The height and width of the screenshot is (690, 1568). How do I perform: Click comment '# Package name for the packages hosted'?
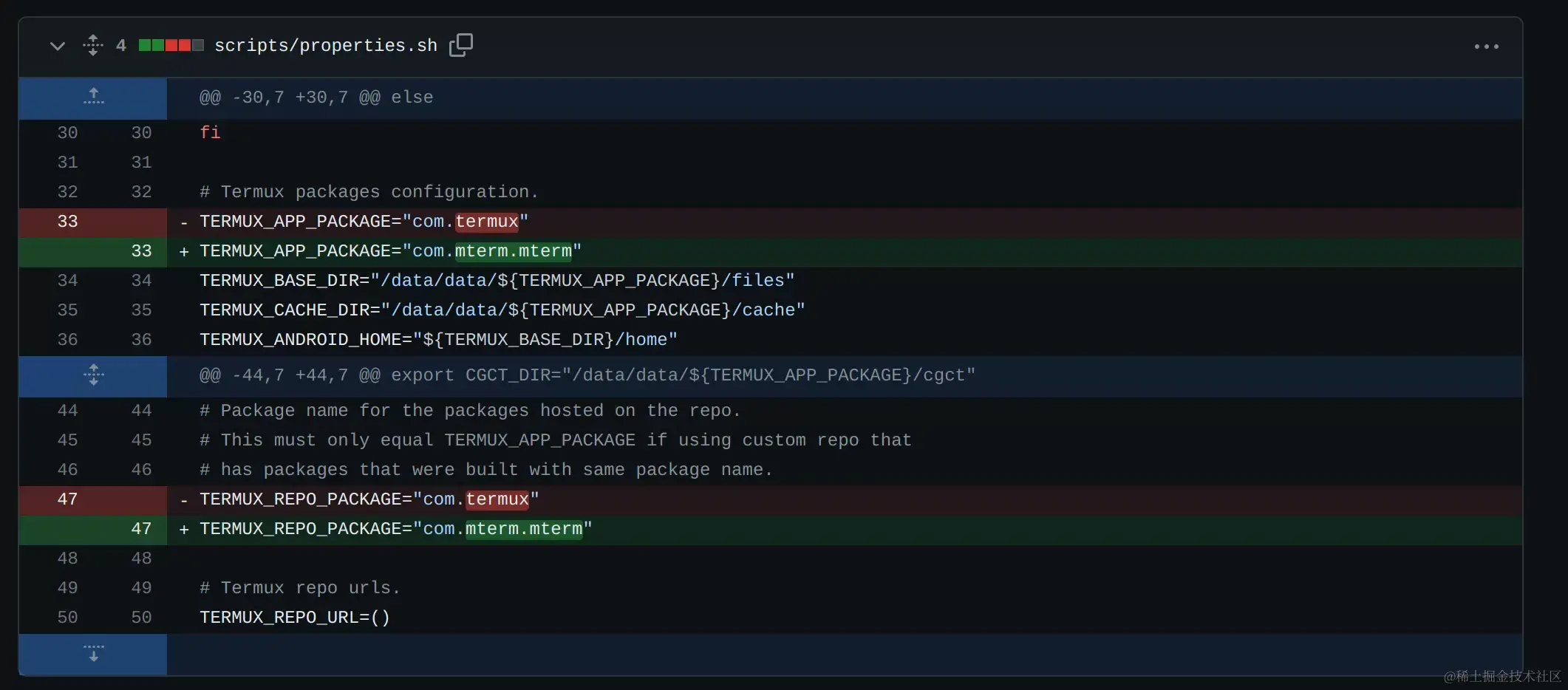(x=470, y=411)
